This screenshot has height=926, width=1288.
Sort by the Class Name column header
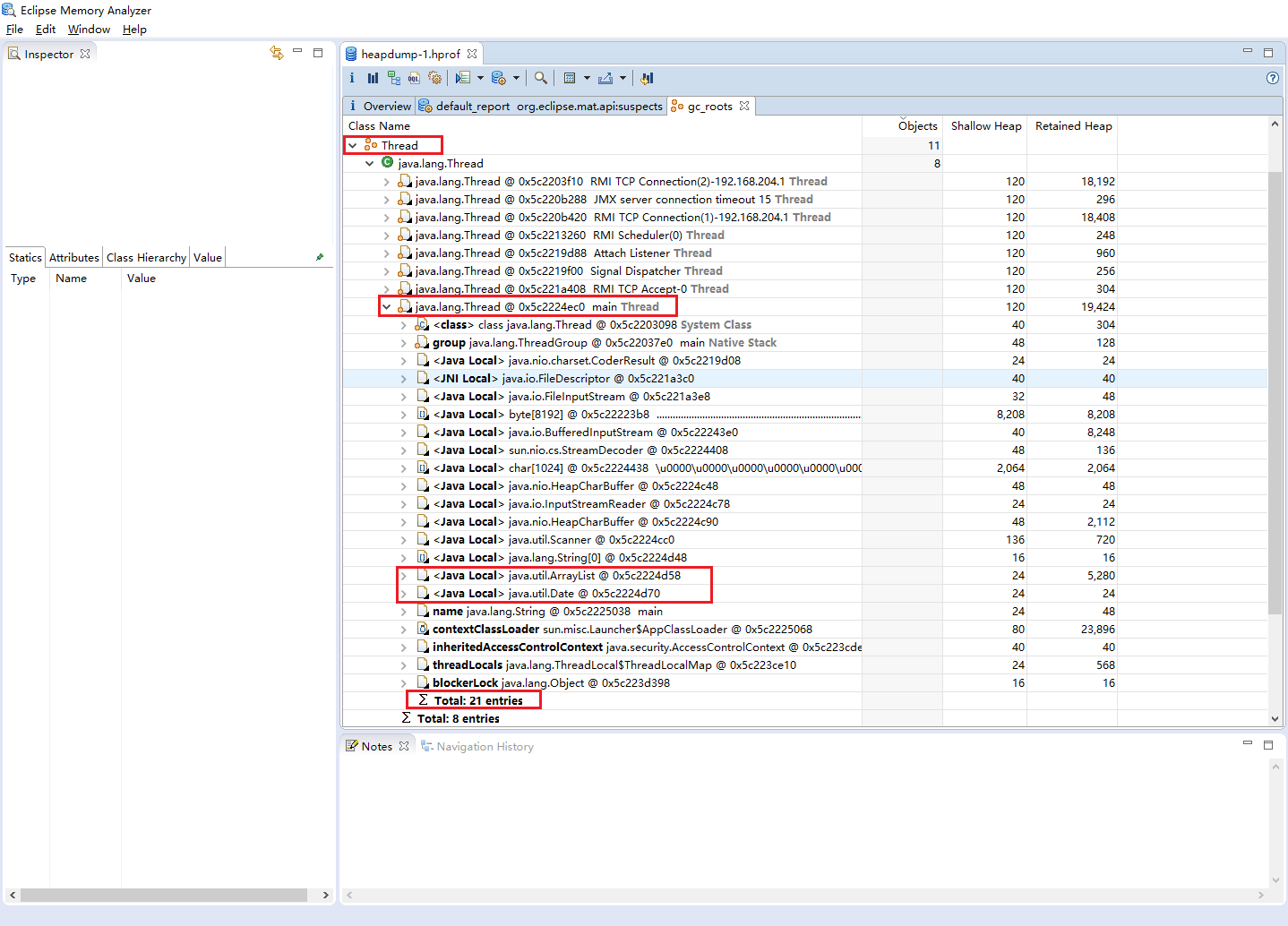602,126
